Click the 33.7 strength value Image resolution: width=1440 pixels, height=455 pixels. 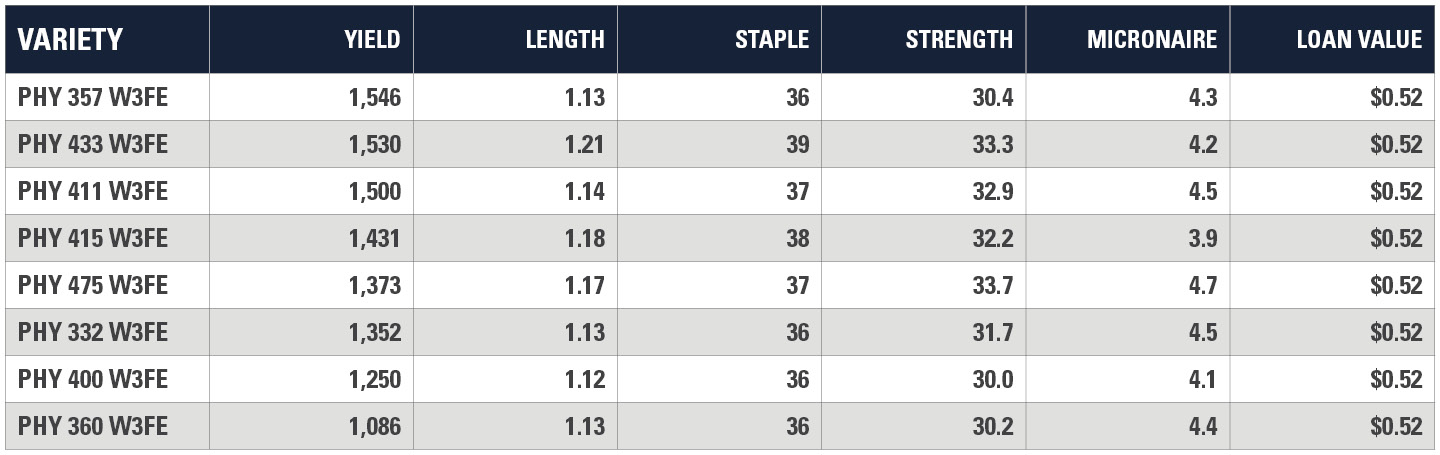992,285
